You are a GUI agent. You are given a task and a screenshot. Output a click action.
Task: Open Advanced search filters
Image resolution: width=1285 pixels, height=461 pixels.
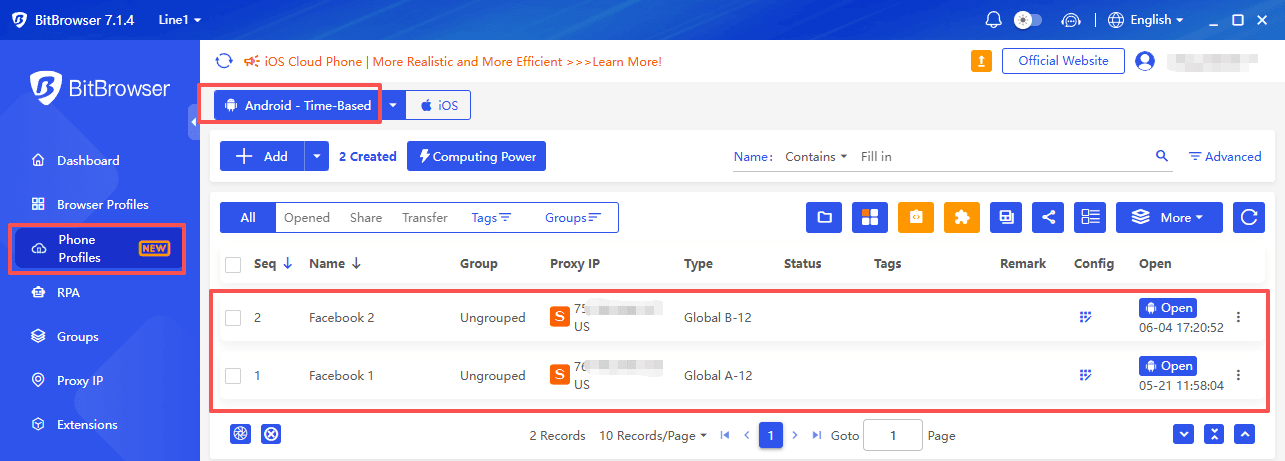1225,156
